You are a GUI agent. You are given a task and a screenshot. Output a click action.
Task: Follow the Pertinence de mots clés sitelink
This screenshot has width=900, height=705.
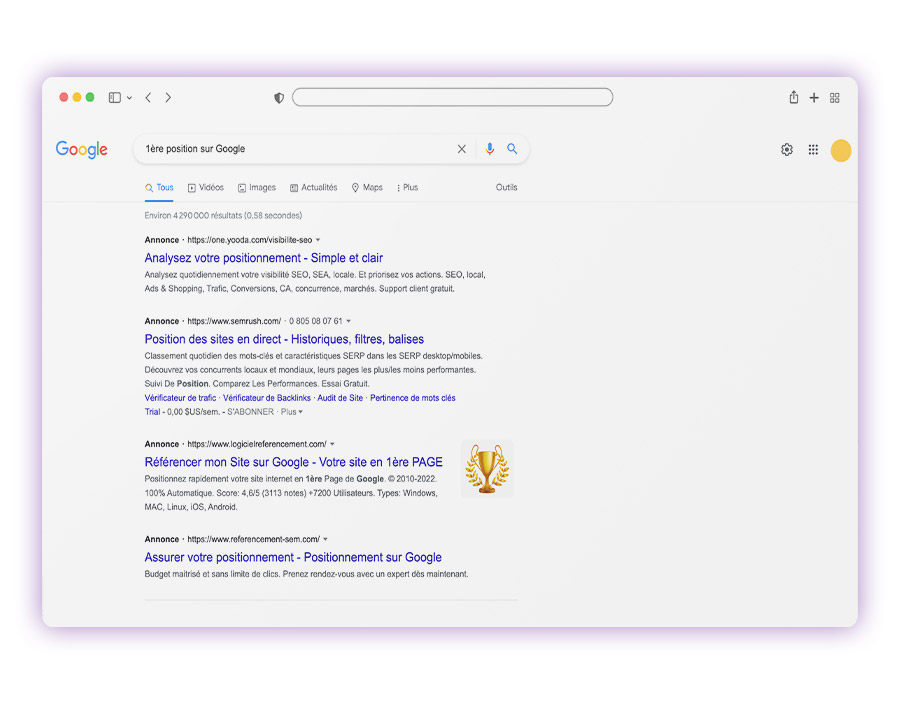(x=413, y=398)
